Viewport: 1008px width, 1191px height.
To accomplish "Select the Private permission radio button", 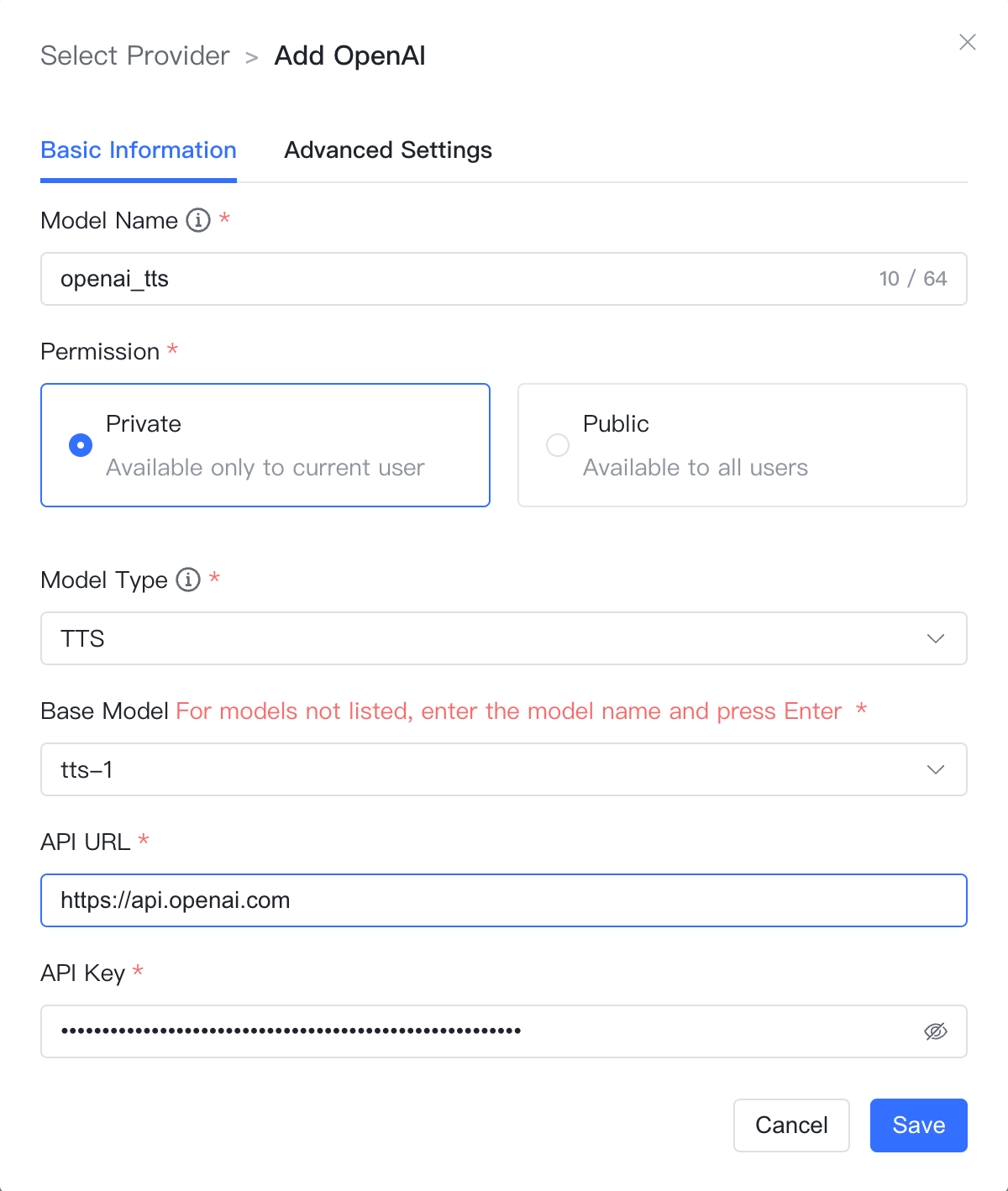I will (x=81, y=445).
